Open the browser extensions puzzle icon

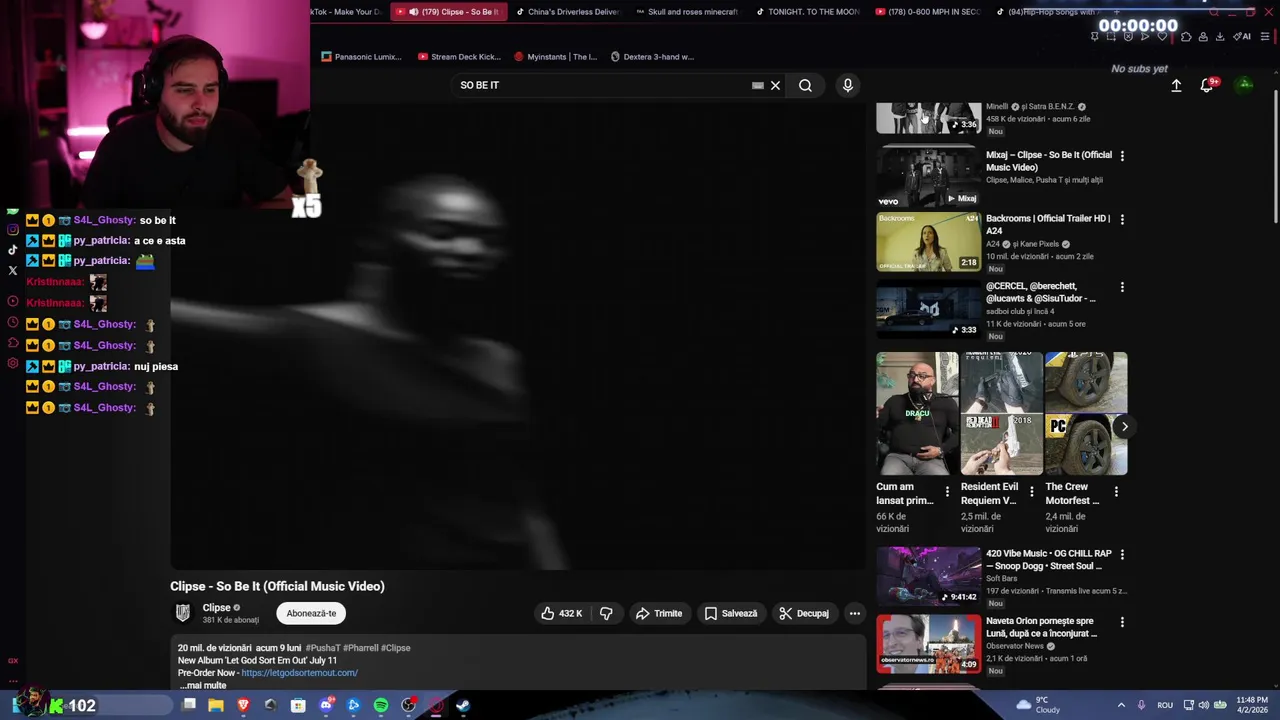click(x=1186, y=37)
